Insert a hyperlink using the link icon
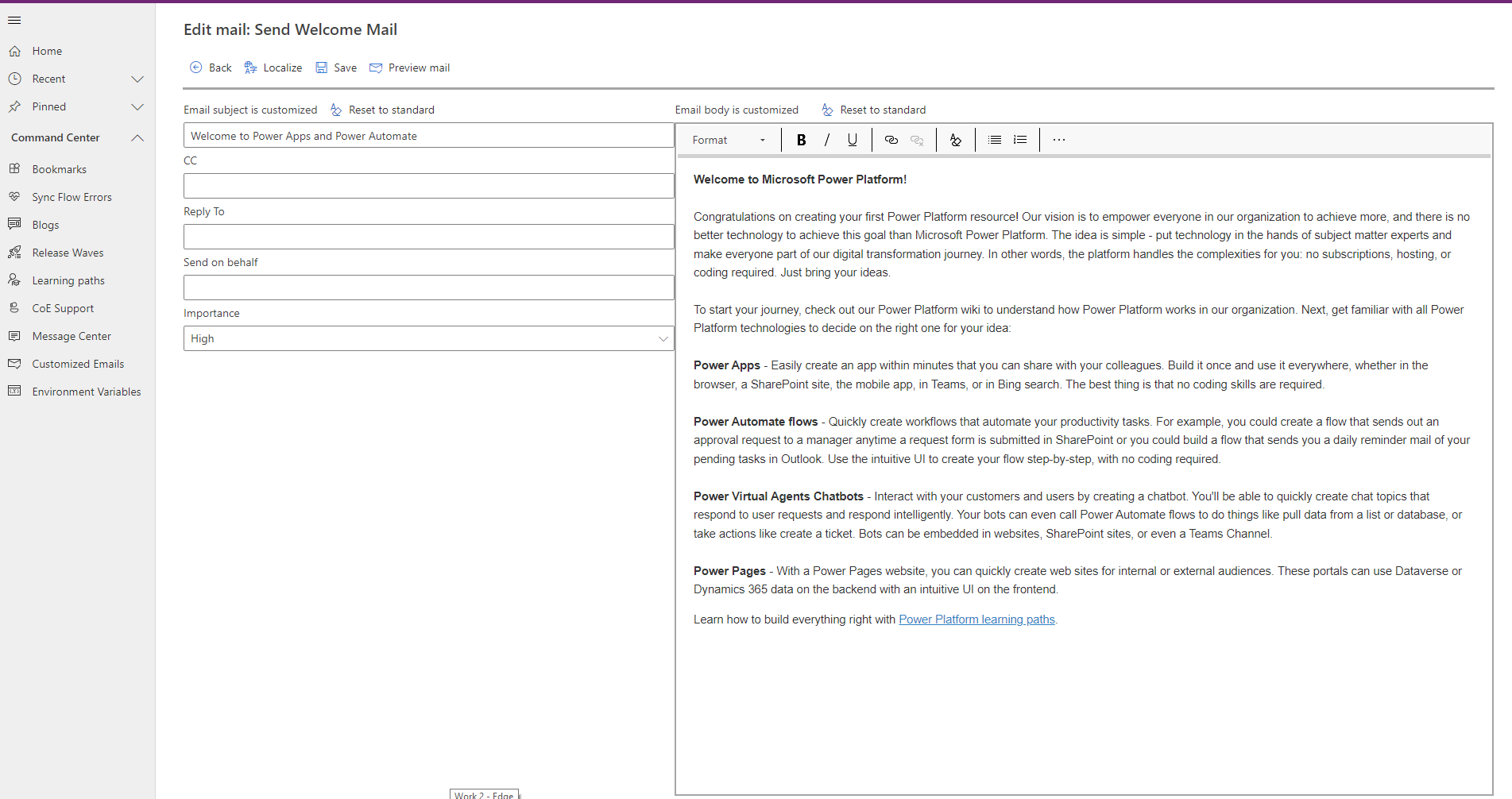Viewport: 1512px width, 799px height. [891, 140]
